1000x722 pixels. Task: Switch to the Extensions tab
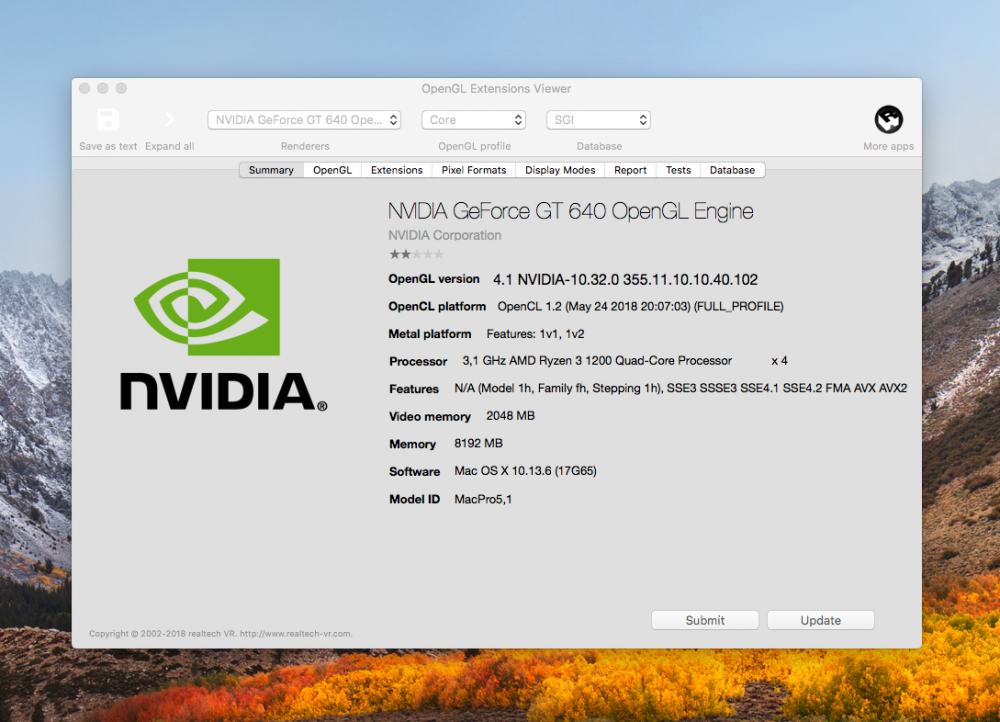pos(397,170)
